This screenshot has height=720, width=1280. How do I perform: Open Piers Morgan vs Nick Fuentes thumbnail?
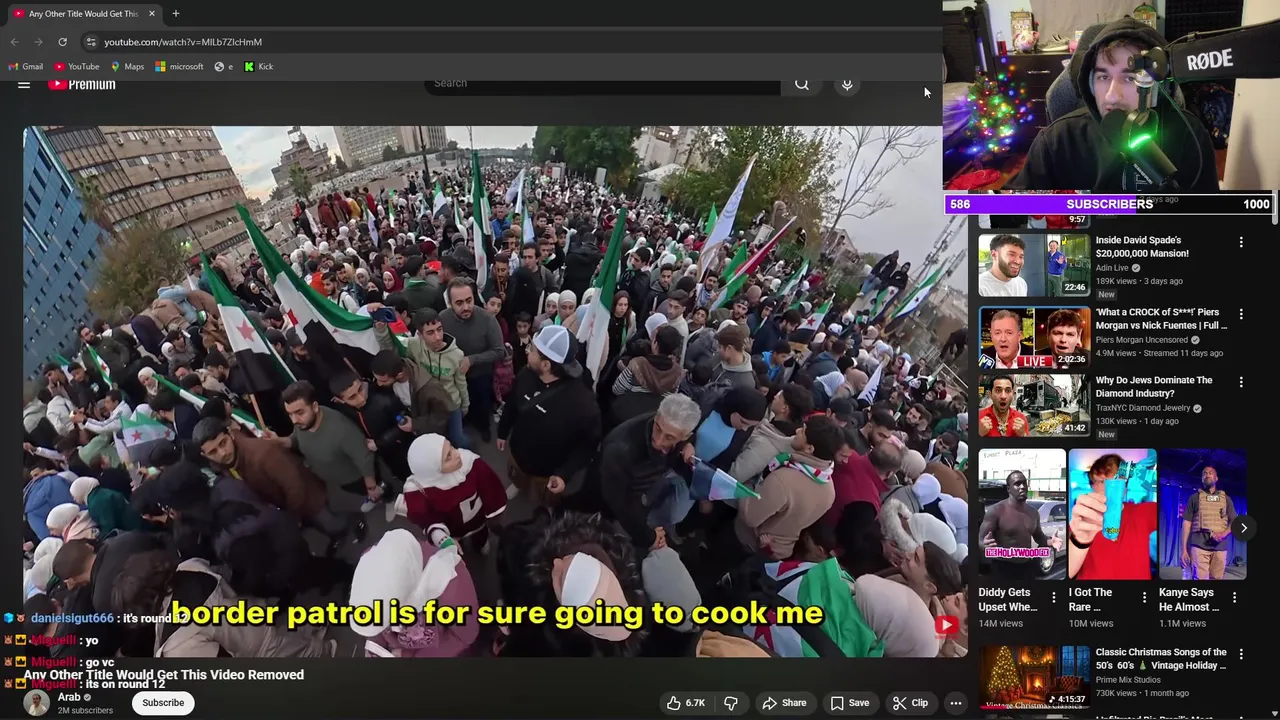(x=1034, y=338)
